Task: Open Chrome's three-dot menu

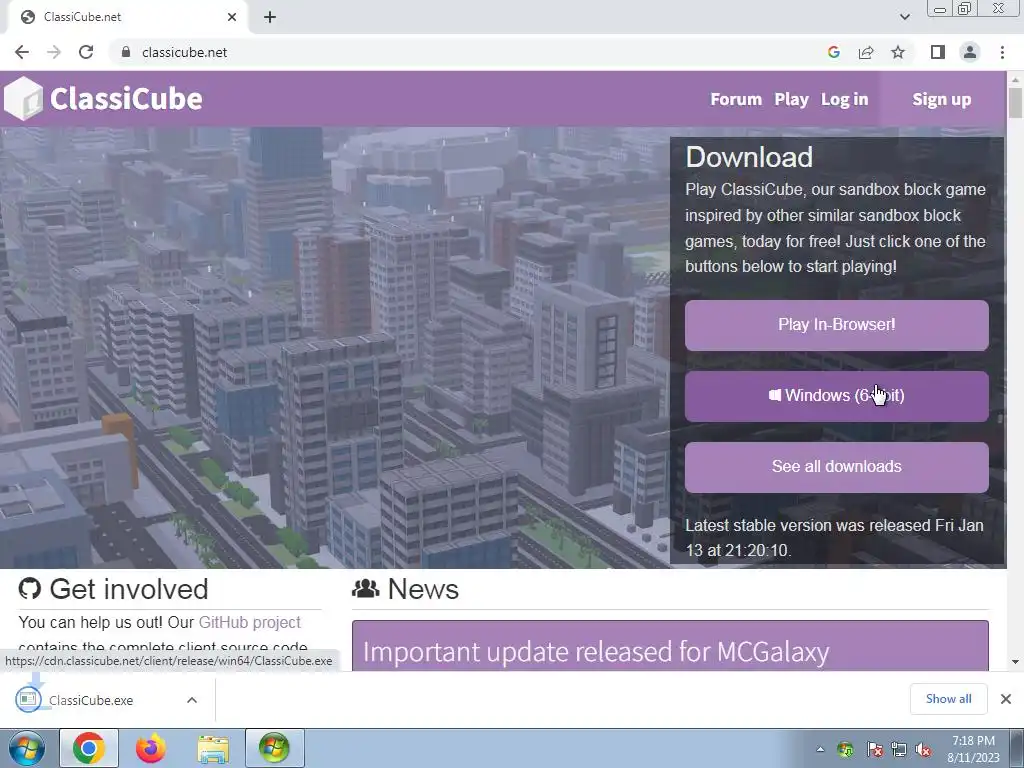Action: click(1002, 52)
